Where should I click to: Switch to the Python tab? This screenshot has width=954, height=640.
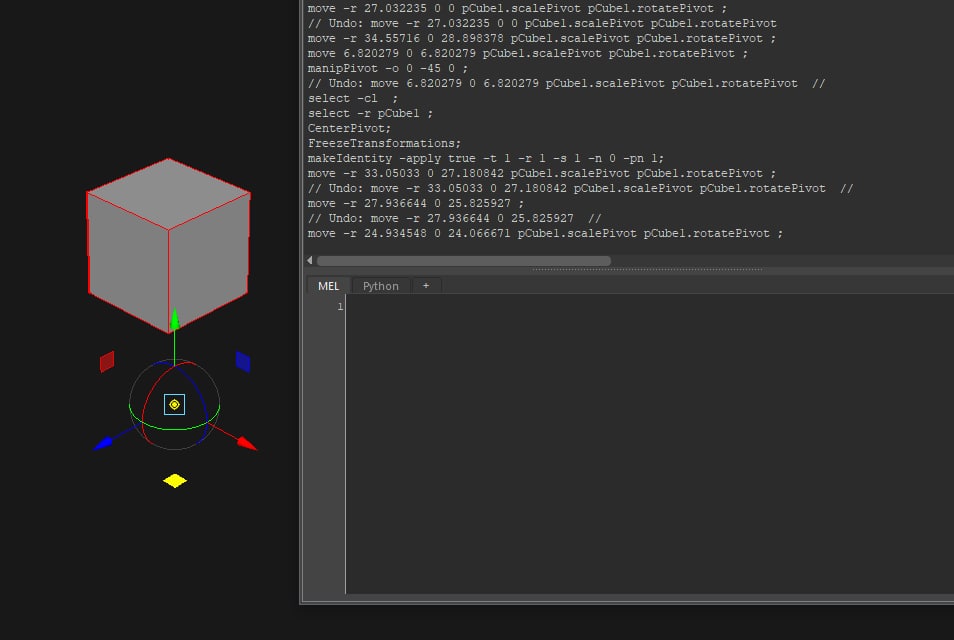tap(380, 286)
